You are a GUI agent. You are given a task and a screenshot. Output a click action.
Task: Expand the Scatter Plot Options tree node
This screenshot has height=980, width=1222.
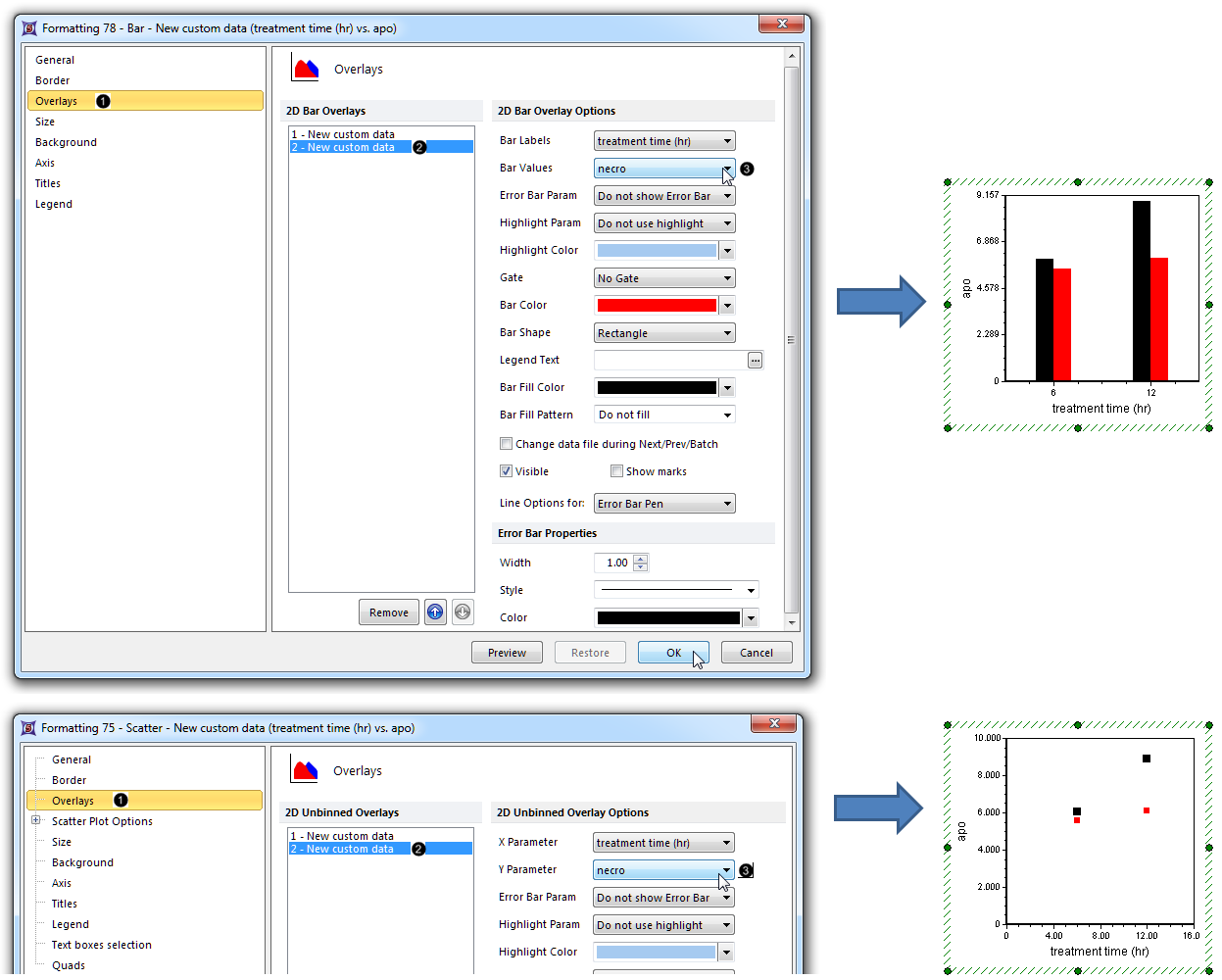coord(36,821)
